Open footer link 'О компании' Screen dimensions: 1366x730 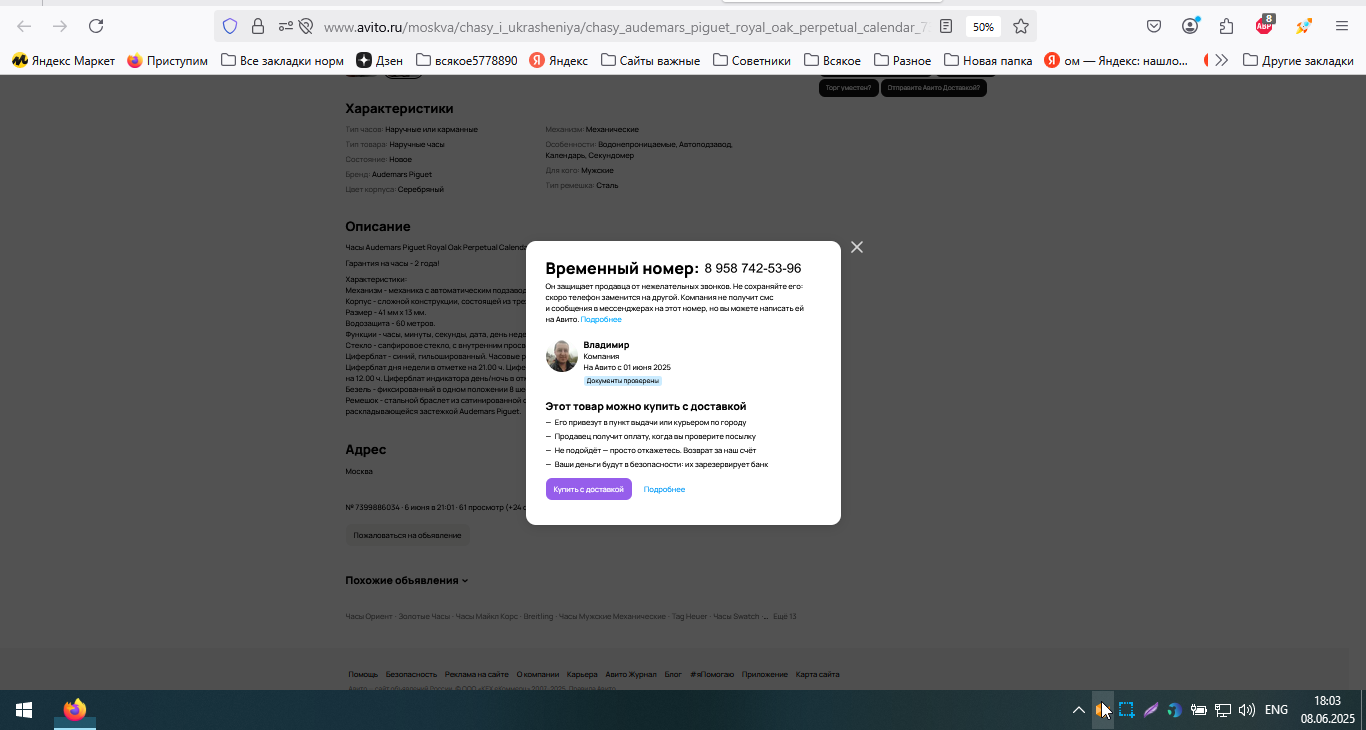pos(538,674)
